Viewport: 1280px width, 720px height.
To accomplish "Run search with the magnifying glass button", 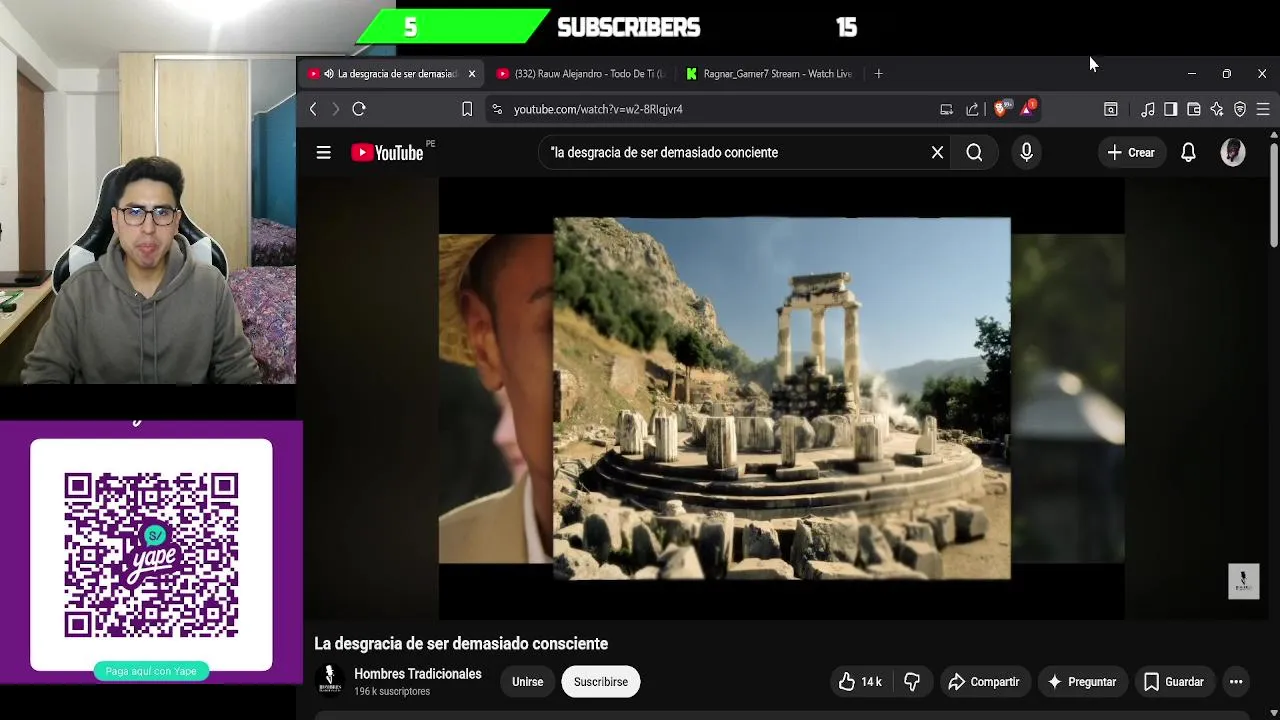I will (974, 153).
